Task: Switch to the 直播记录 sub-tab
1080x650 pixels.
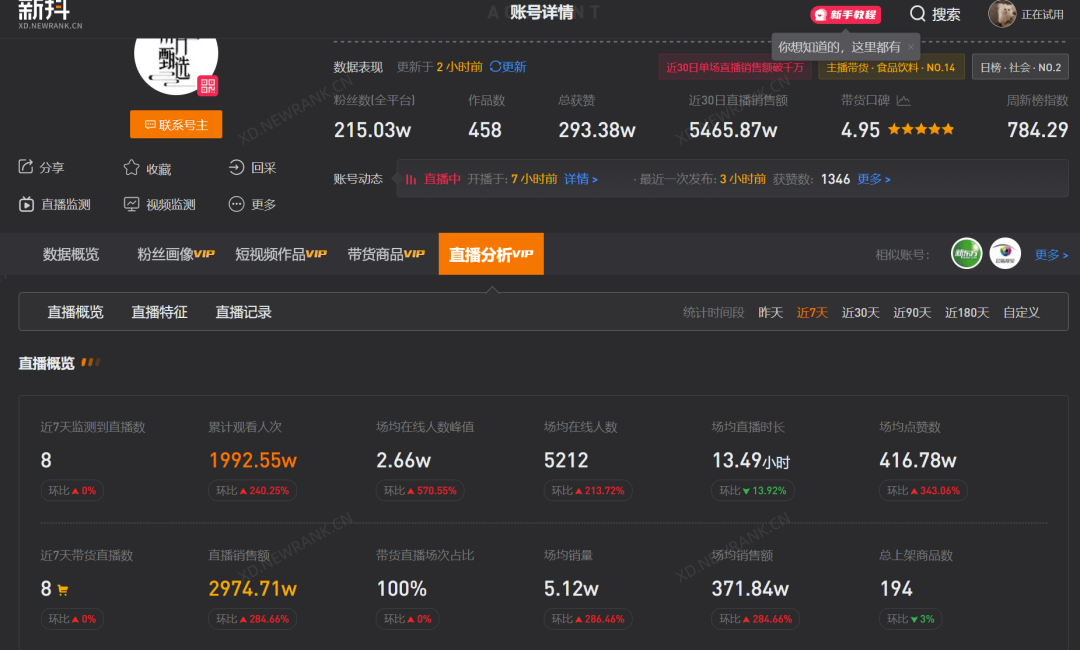Action: pyautogui.click(x=243, y=312)
